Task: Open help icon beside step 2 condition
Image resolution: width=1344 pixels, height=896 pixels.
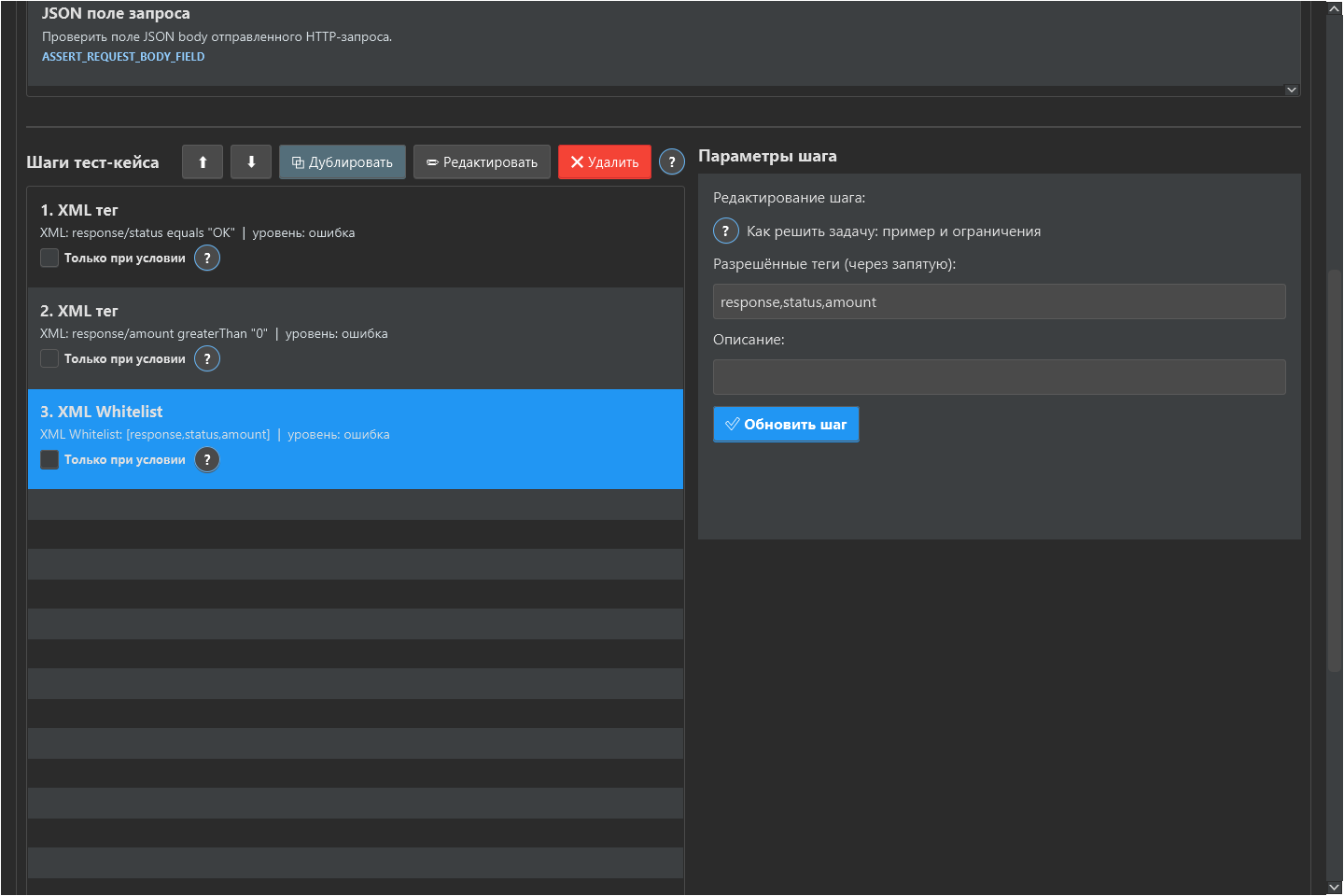Action: 207,358
